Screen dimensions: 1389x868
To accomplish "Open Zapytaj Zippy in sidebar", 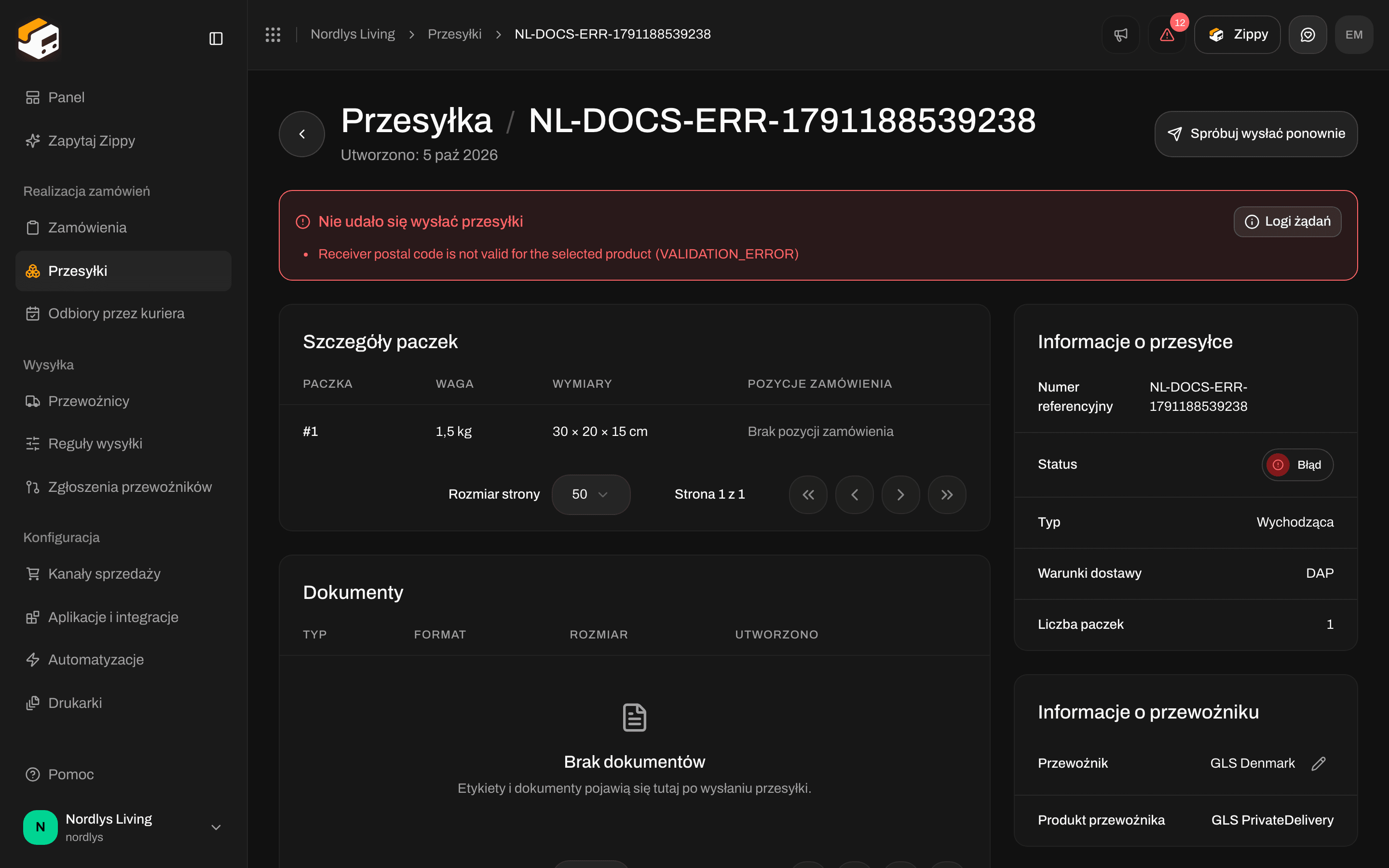I will (123, 141).
